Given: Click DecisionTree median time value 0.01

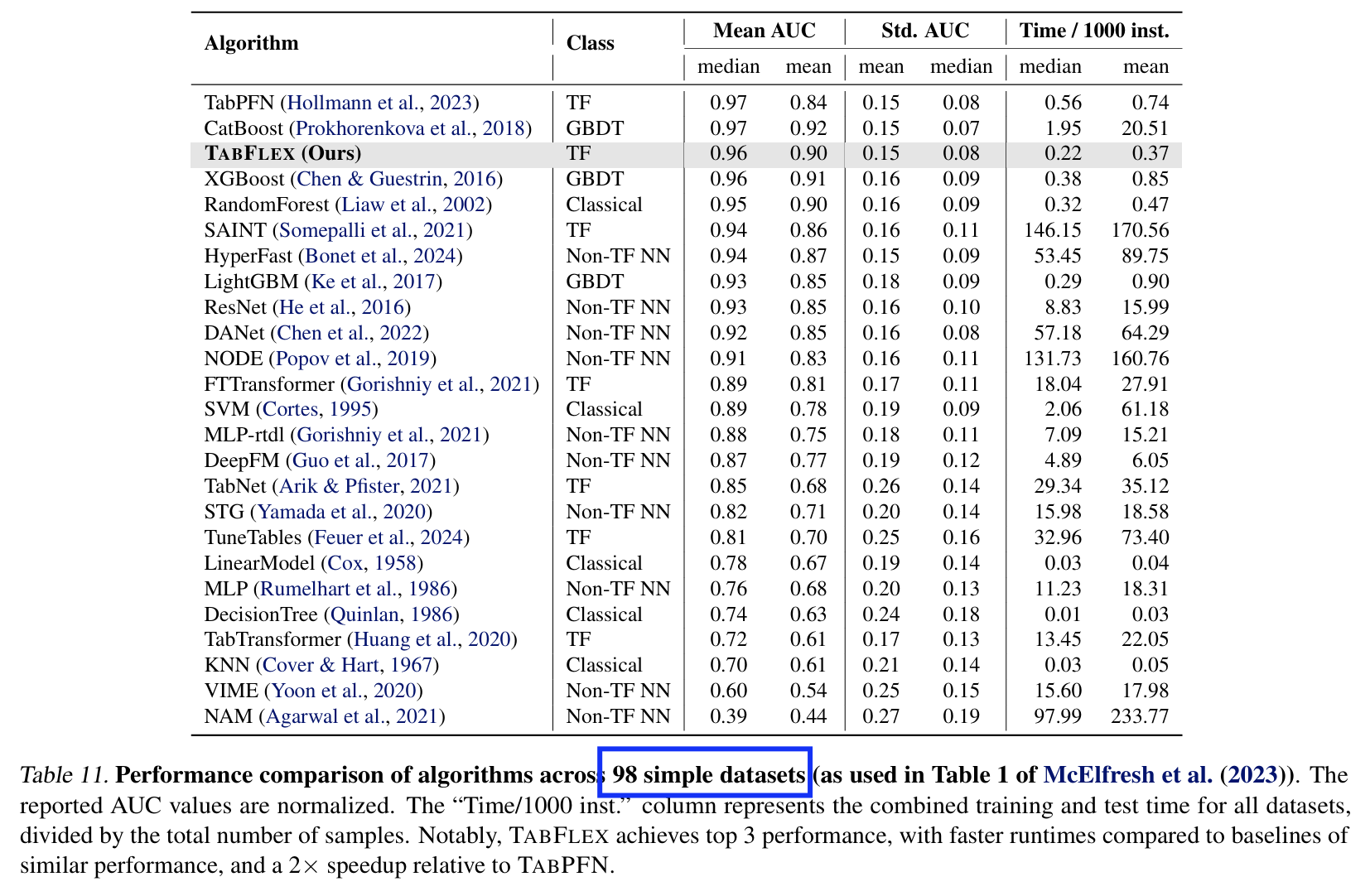Looking at the screenshot, I should tap(1063, 614).
